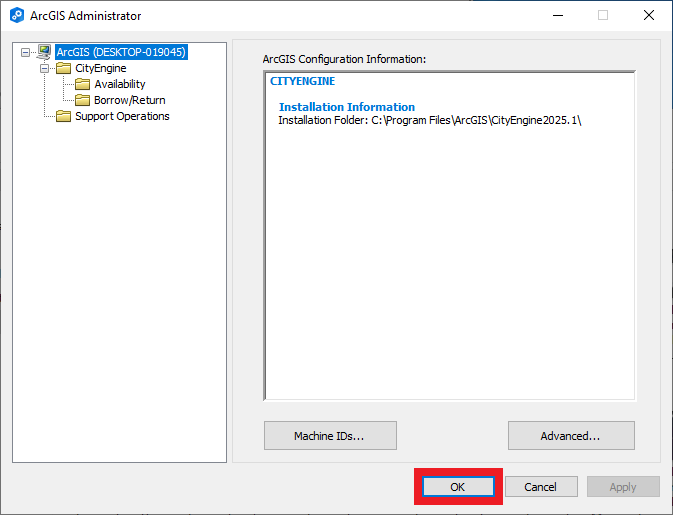673x515 pixels.
Task: Open the Availability tree entry
Action: (120, 84)
